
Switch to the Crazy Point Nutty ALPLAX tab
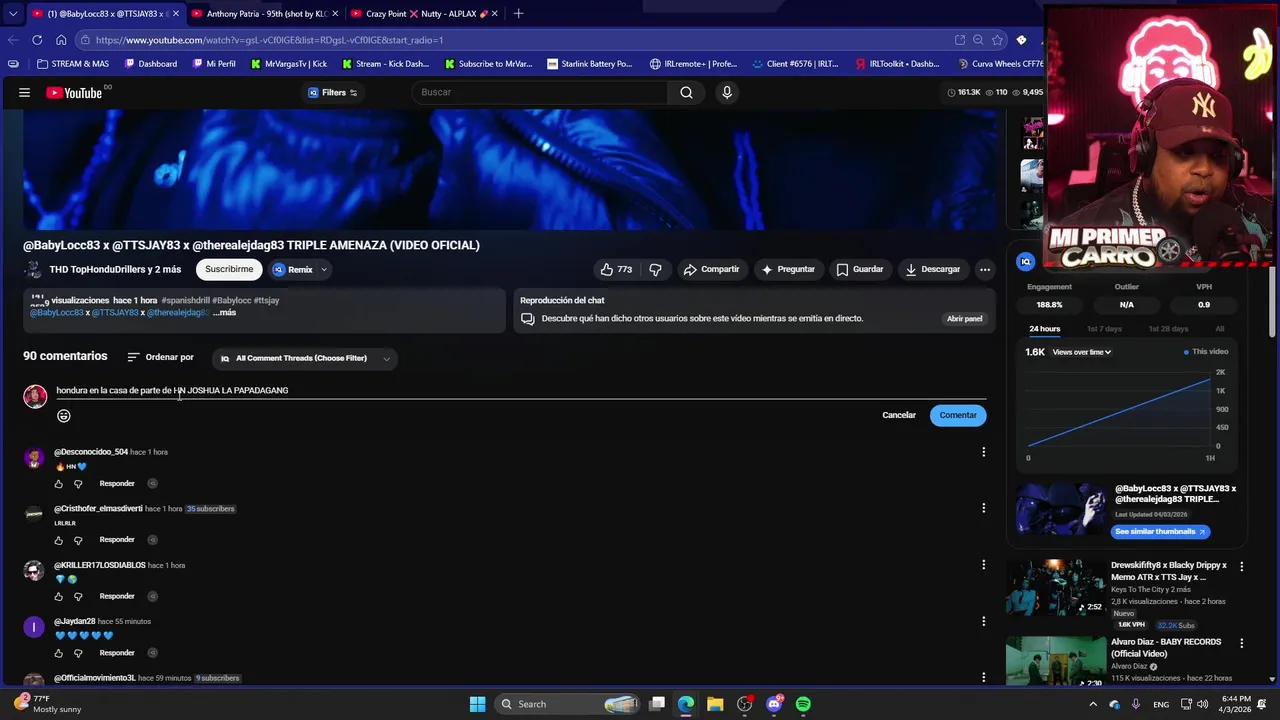point(425,14)
